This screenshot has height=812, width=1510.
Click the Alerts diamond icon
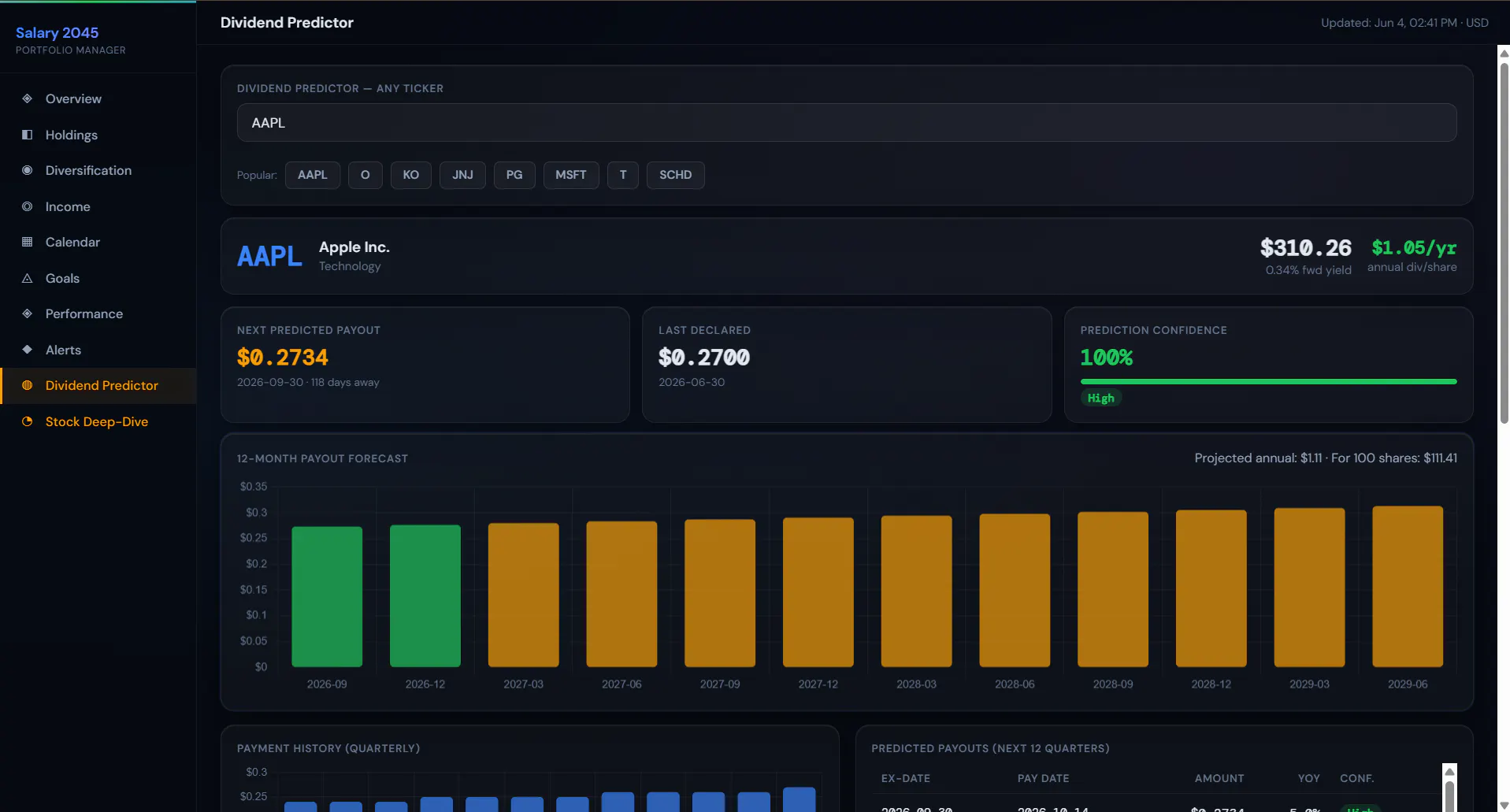[x=27, y=350]
